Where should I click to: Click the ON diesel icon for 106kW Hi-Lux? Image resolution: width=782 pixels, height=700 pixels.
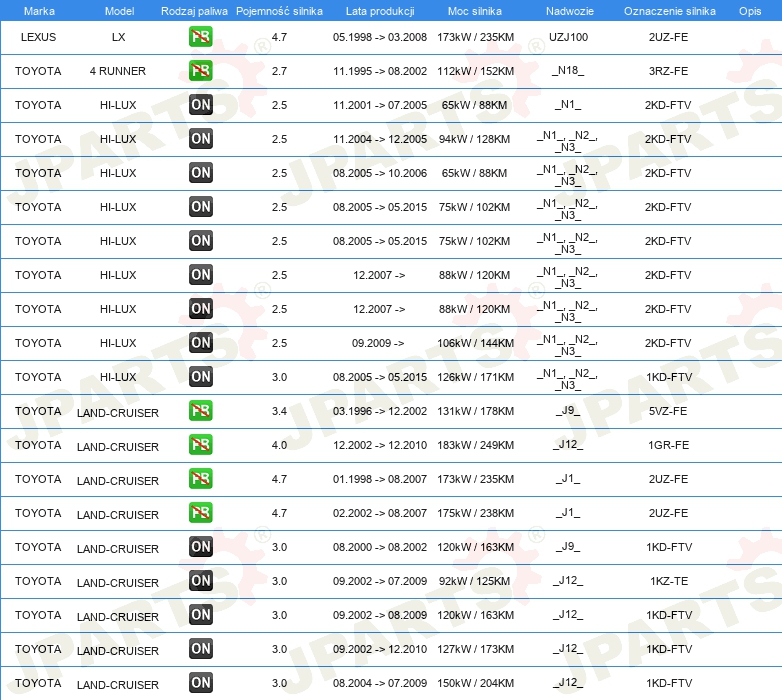[x=201, y=343]
